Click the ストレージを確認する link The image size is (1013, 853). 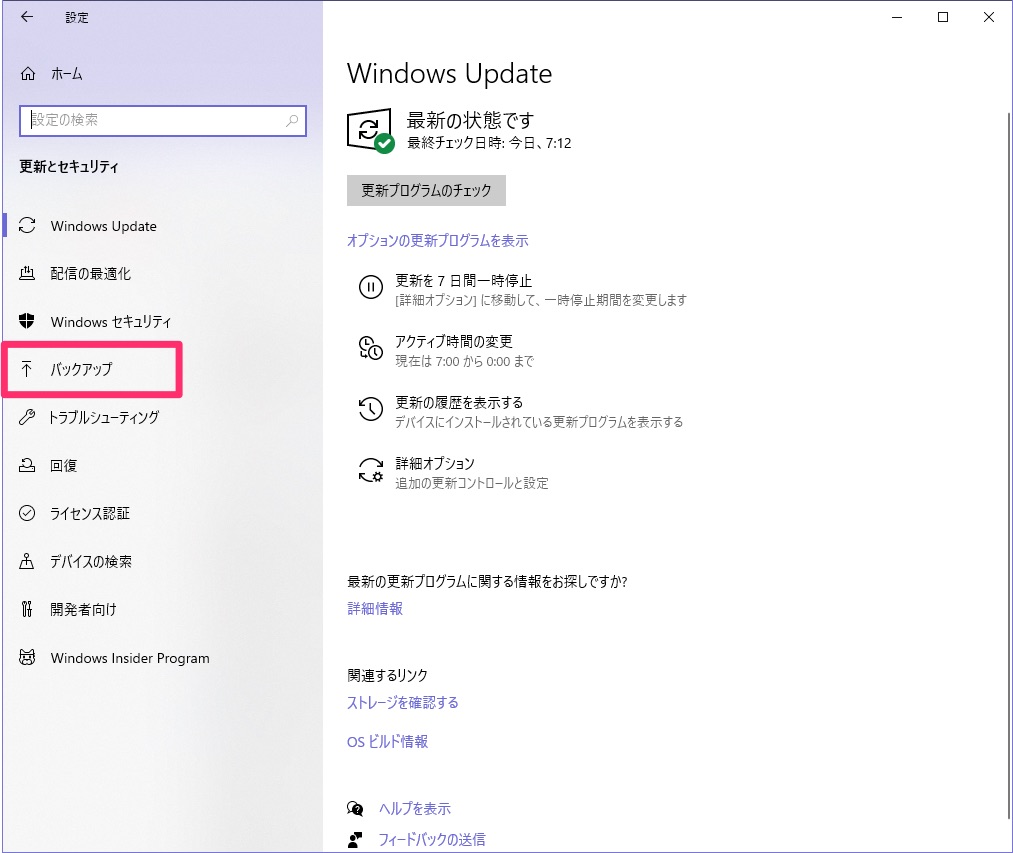[x=402, y=702]
